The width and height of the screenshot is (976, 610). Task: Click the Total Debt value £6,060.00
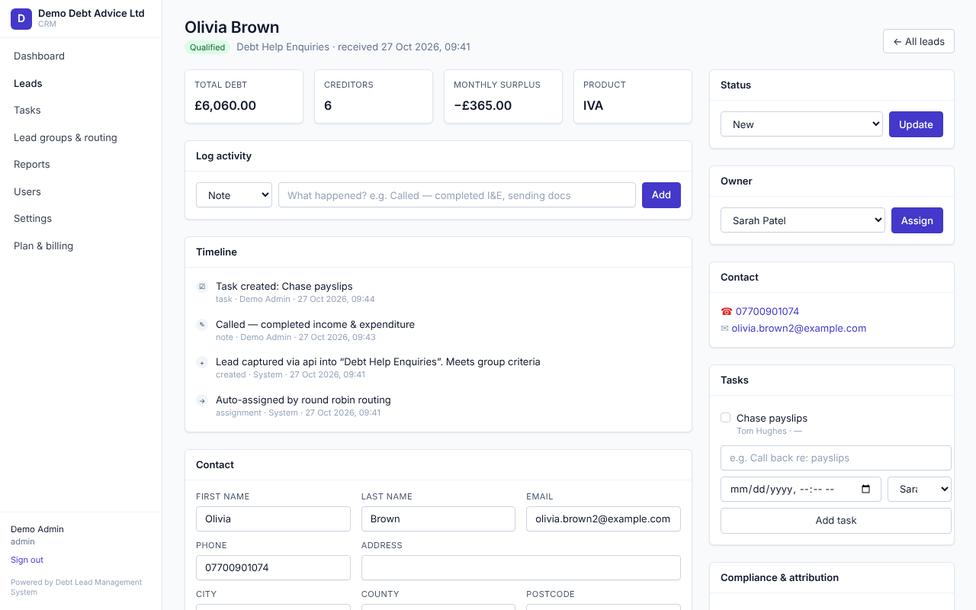coord(225,105)
